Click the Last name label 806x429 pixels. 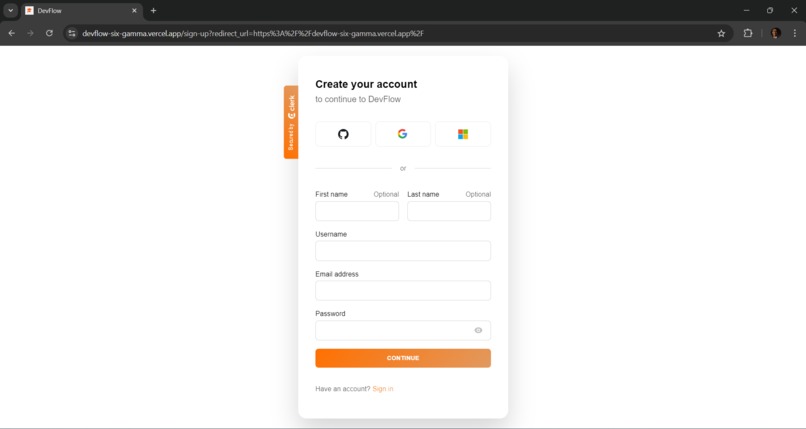click(x=423, y=194)
